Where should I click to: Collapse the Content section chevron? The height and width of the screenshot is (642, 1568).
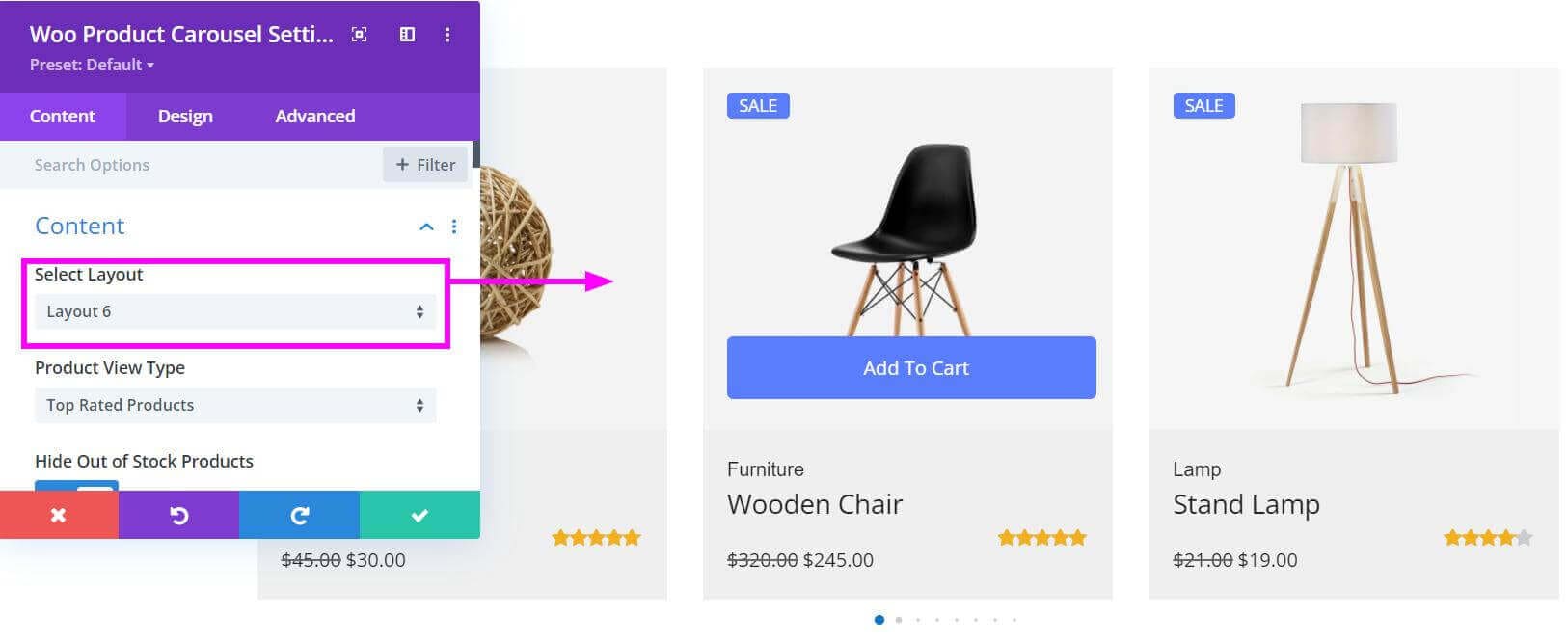(426, 227)
